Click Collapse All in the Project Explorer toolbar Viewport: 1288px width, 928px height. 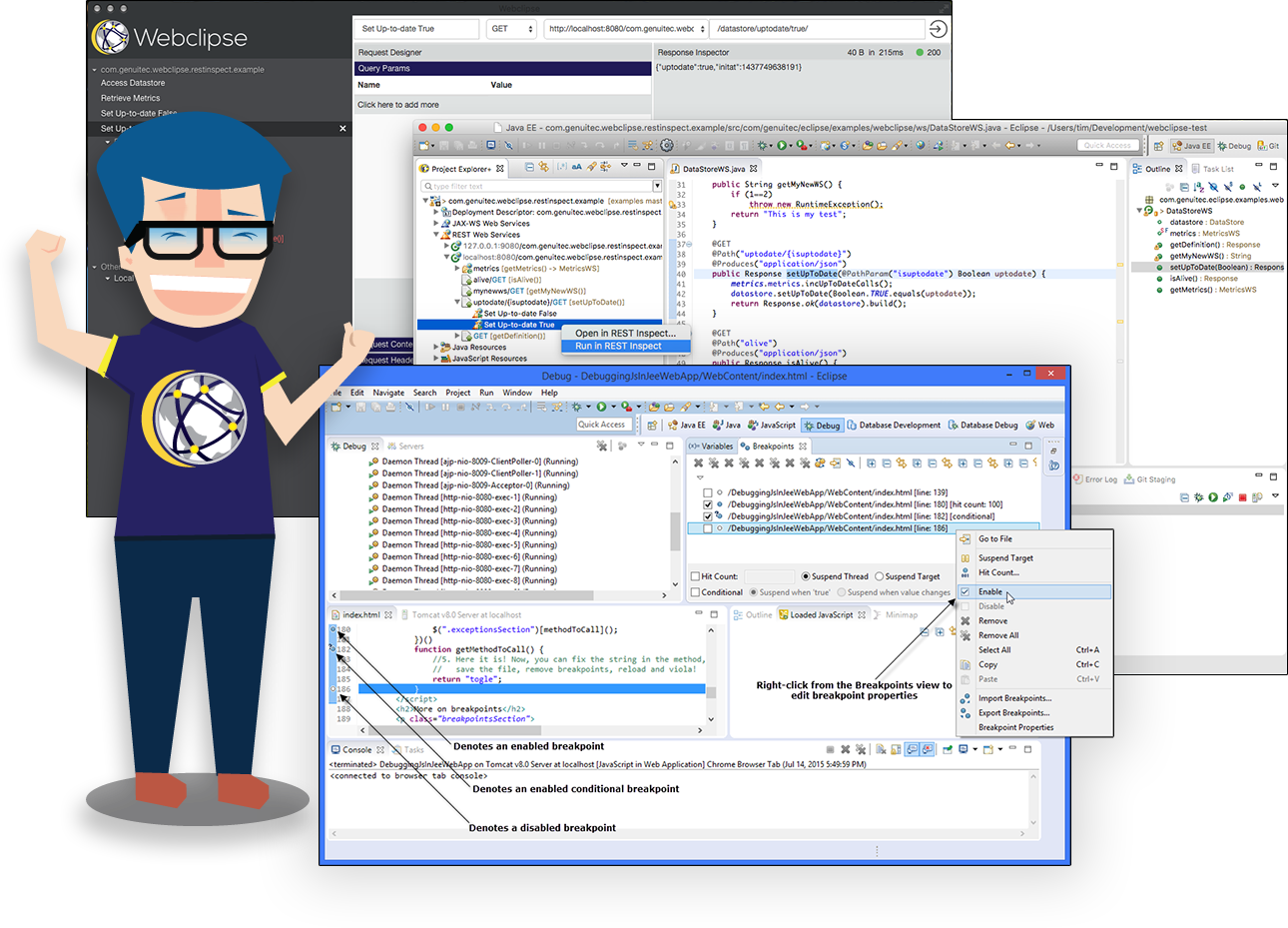tap(529, 168)
